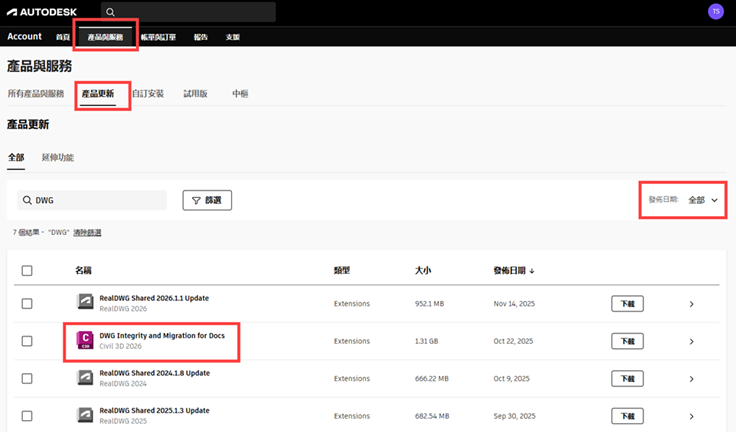Expand details chevron for RealDWG Shared 2025.1.3
The width and height of the screenshot is (736, 432).
tap(691, 417)
